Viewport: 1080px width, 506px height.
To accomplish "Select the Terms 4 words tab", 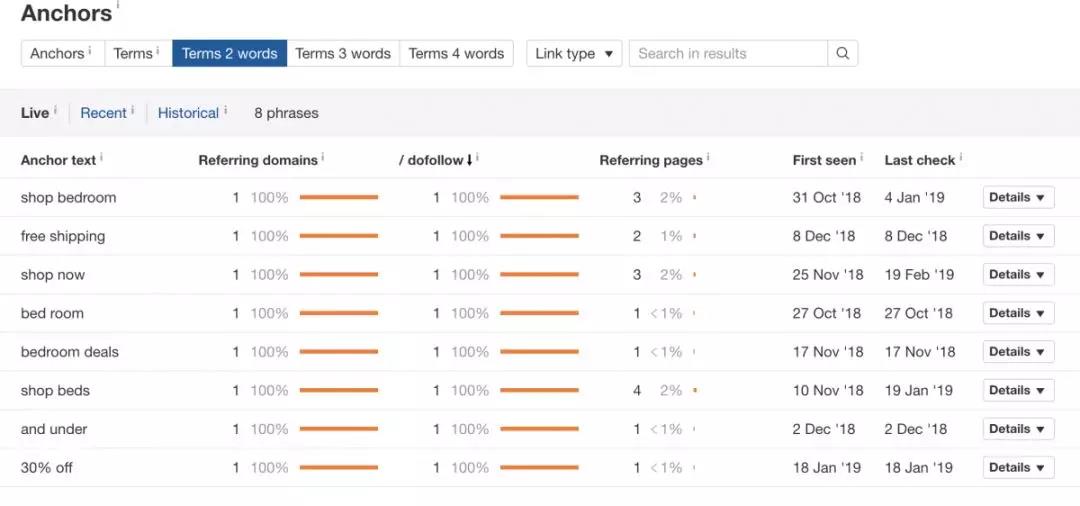I will pos(456,54).
